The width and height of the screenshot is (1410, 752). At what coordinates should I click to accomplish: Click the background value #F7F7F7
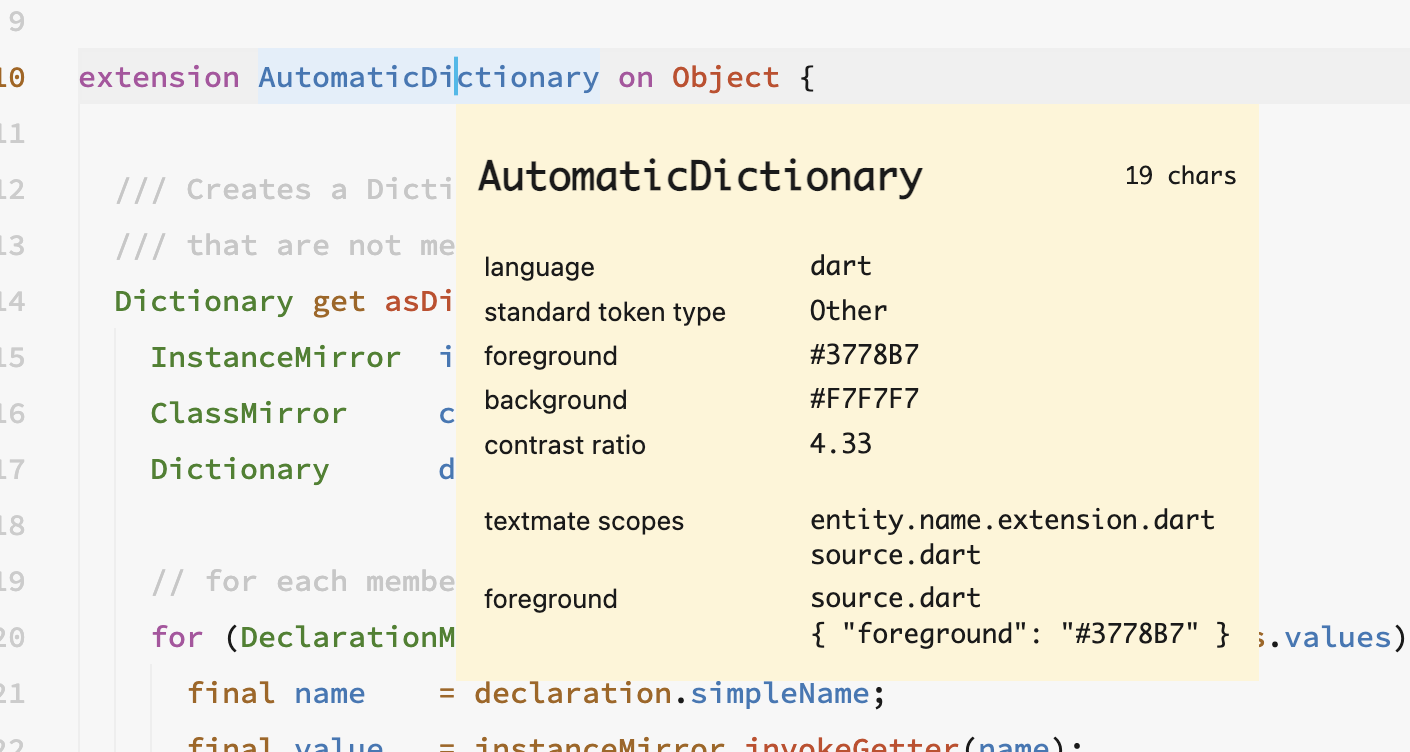tap(866, 398)
